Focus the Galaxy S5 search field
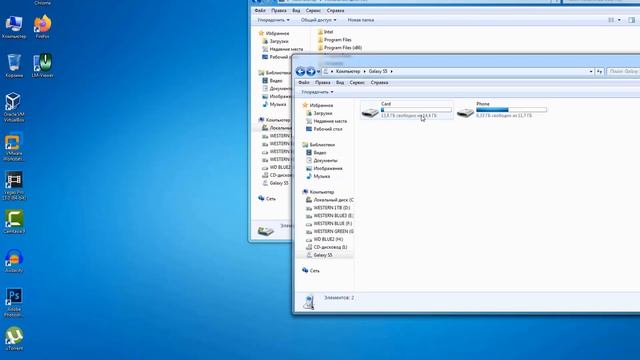 pyautogui.click(x=624, y=71)
